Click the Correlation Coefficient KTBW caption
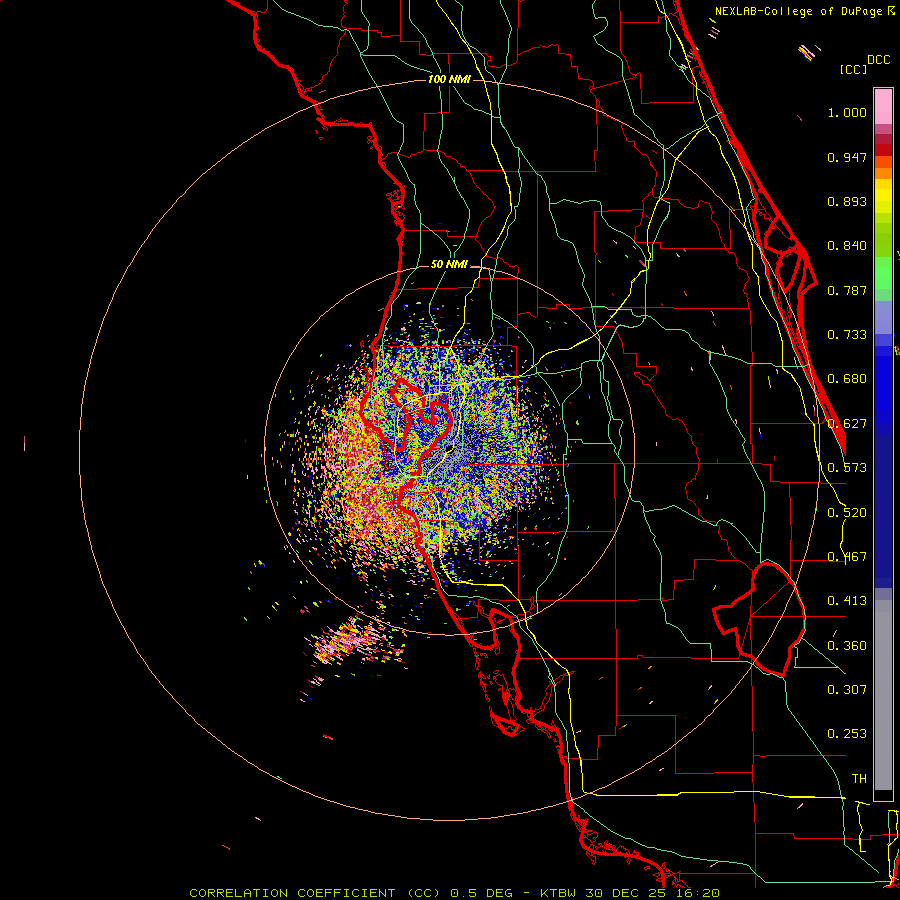900x900 pixels. pyautogui.click(x=454, y=893)
